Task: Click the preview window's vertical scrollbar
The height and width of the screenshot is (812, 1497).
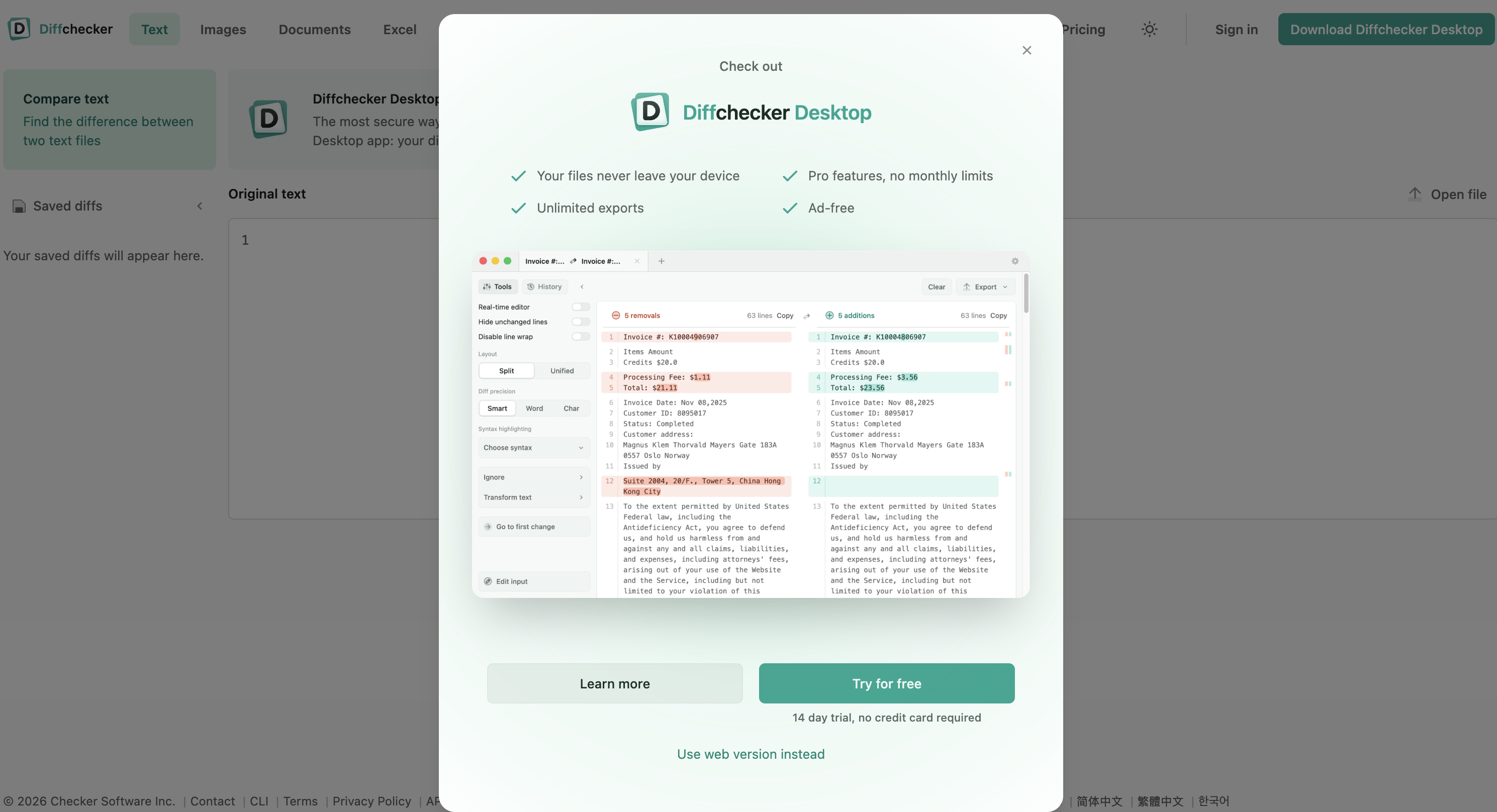Action: 1025,293
